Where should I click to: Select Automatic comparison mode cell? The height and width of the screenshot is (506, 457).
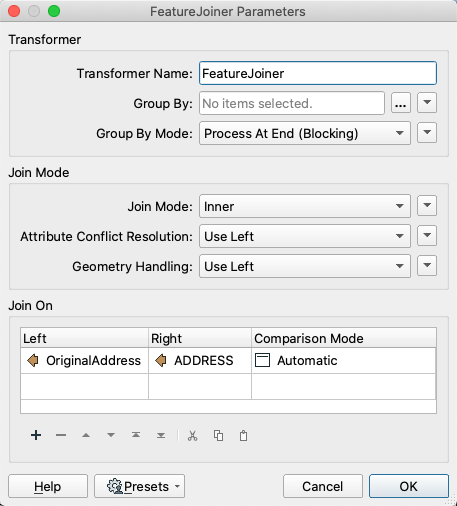pyautogui.click(x=343, y=361)
